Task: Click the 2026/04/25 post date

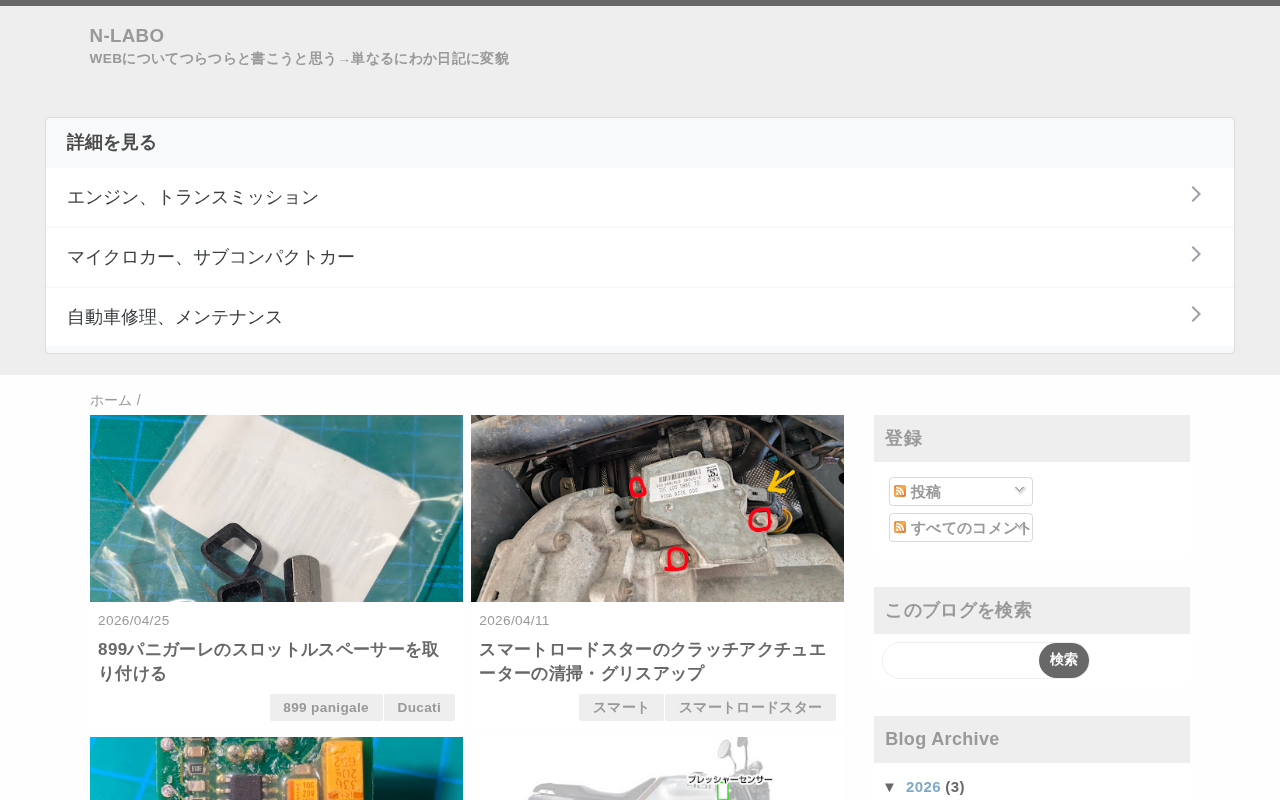Action: click(134, 620)
